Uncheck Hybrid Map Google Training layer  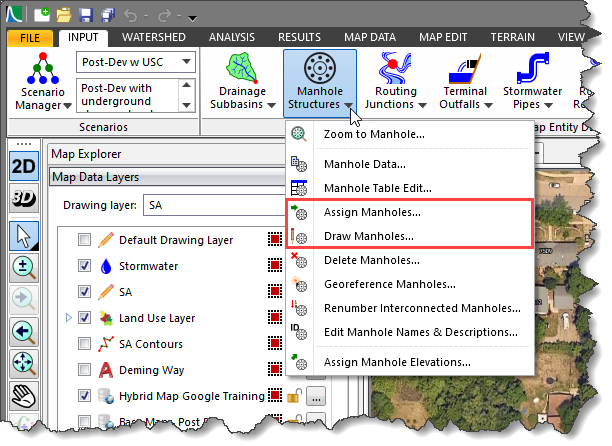pos(84,395)
